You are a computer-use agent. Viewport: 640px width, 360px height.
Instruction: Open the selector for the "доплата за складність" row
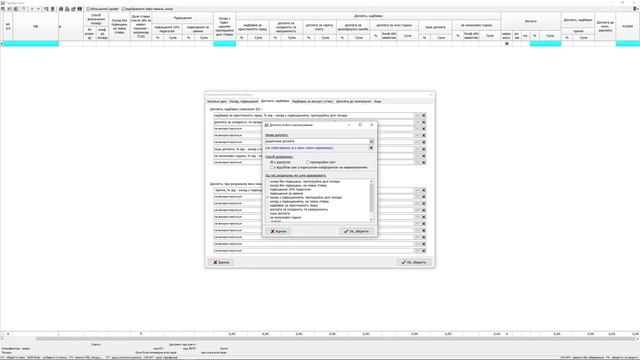click(417, 122)
